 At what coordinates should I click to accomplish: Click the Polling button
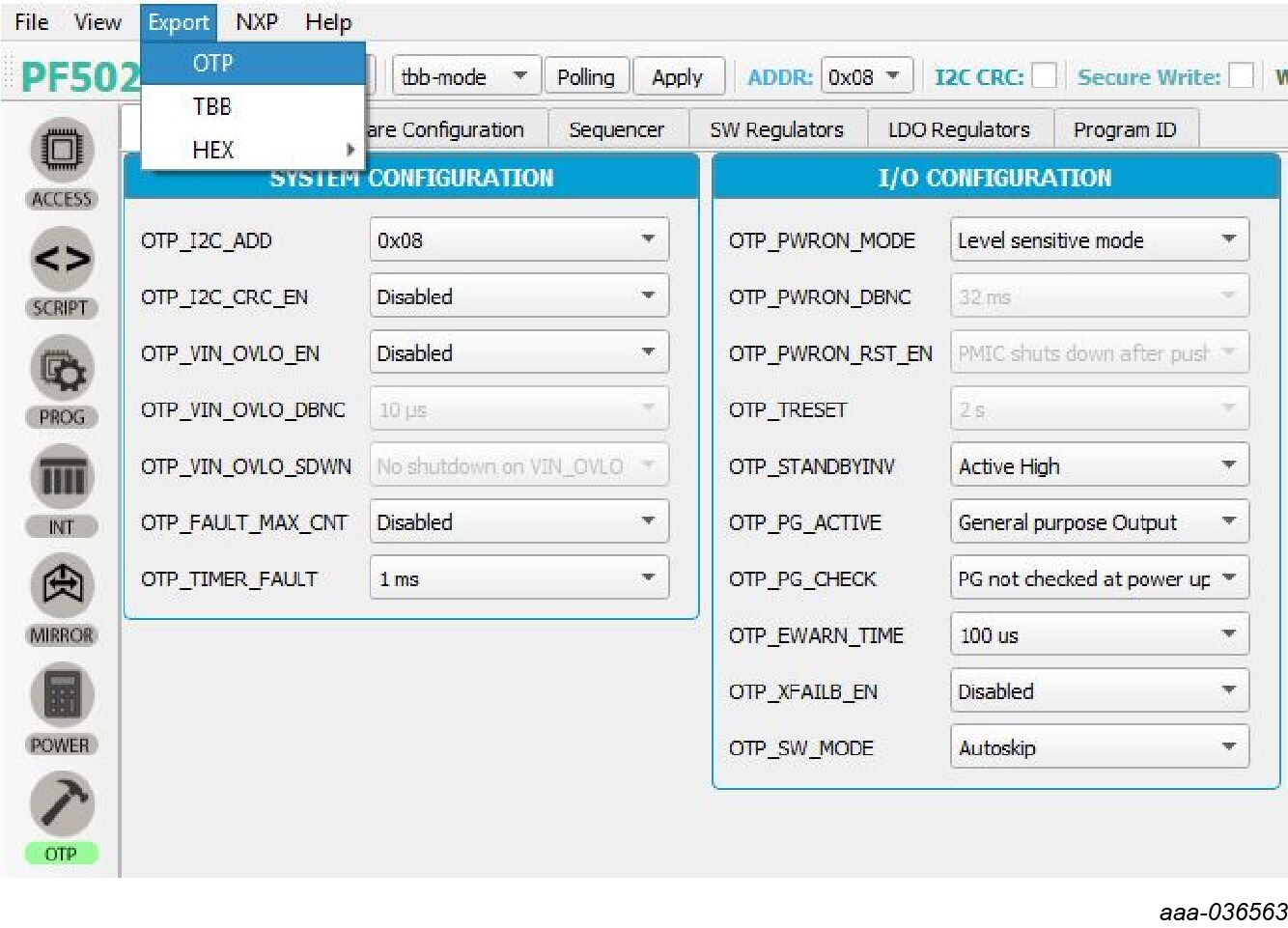click(585, 77)
